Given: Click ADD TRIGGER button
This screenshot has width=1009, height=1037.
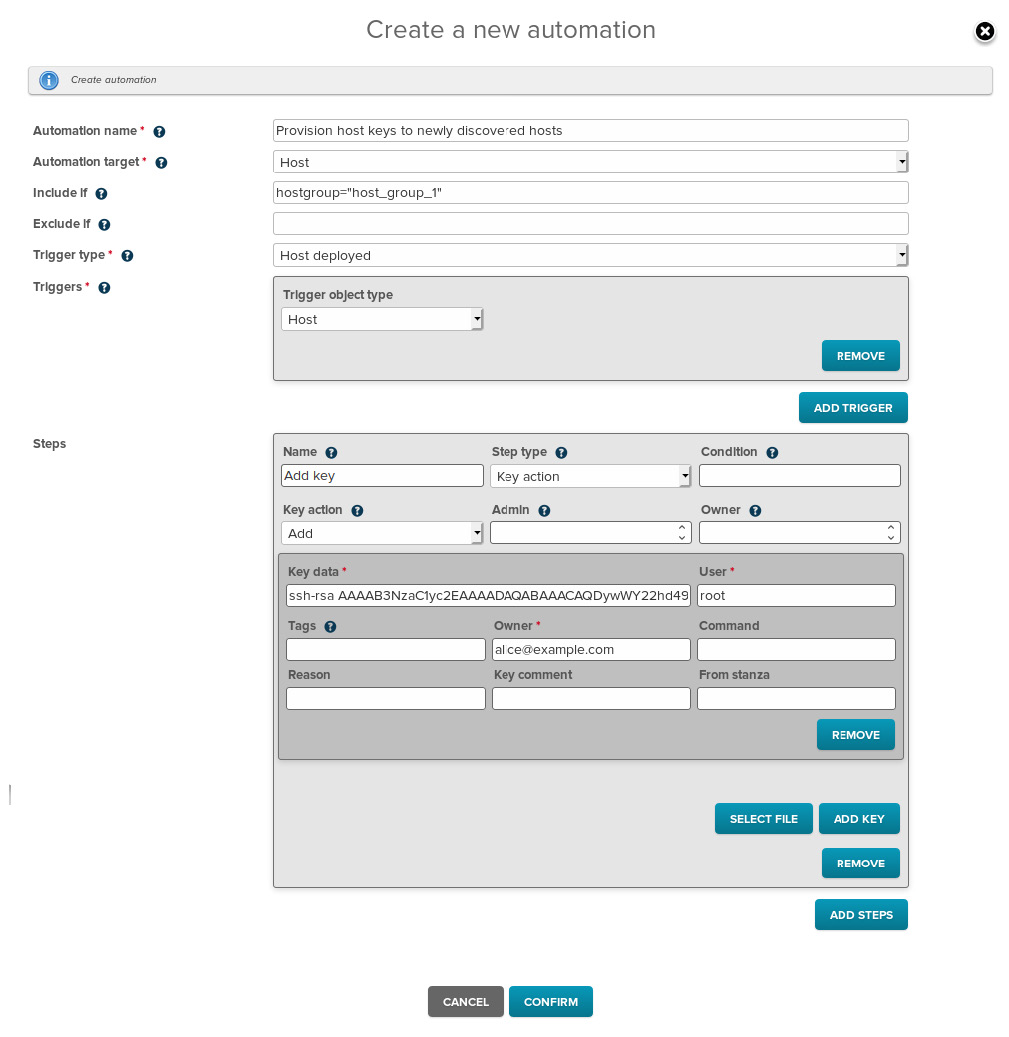Looking at the screenshot, I should tap(853, 408).
